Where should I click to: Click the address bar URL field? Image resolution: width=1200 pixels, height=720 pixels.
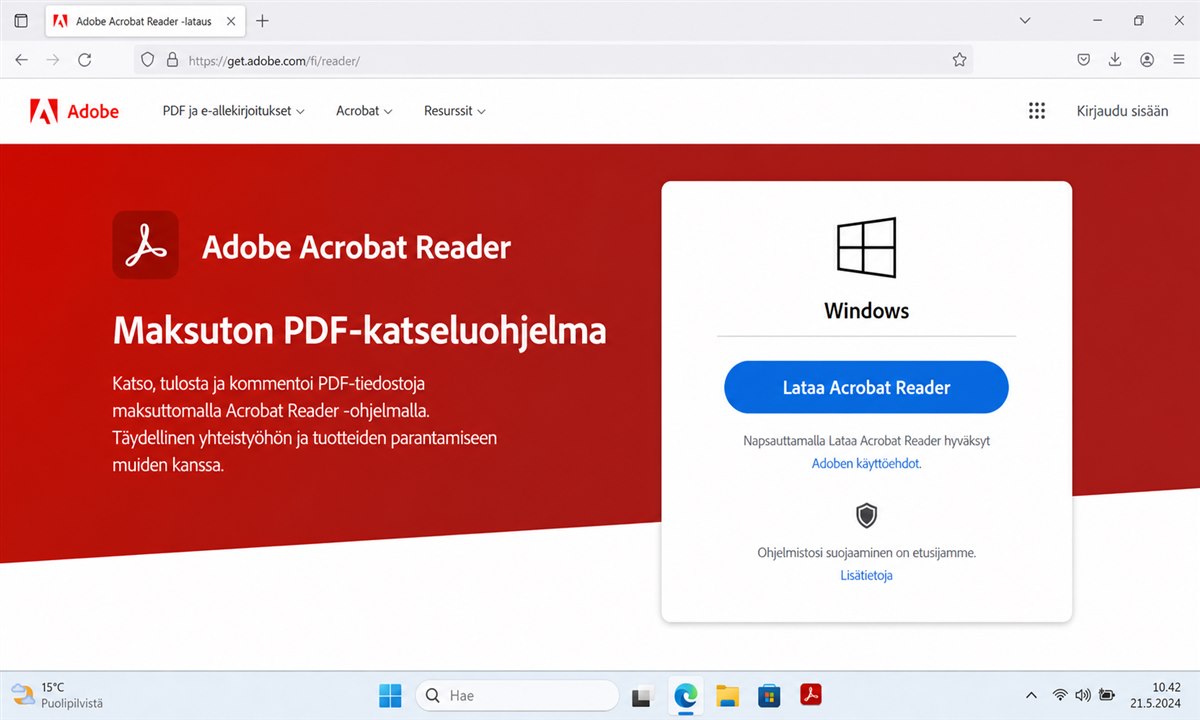[x=555, y=60]
